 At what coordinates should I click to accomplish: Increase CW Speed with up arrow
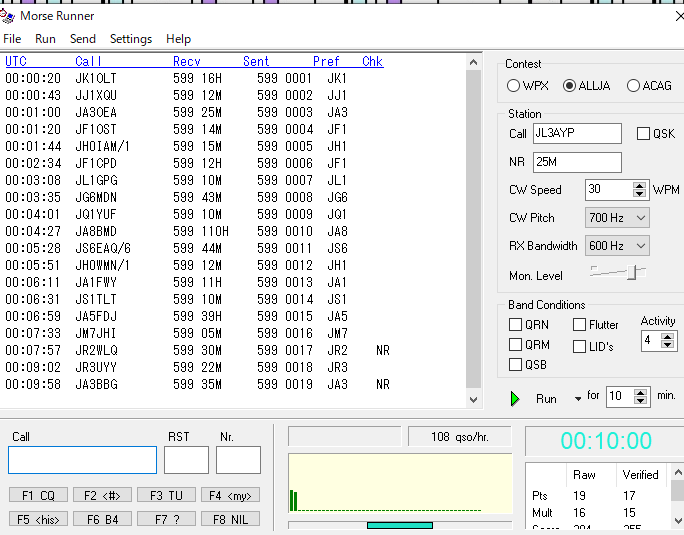tap(640, 185)
